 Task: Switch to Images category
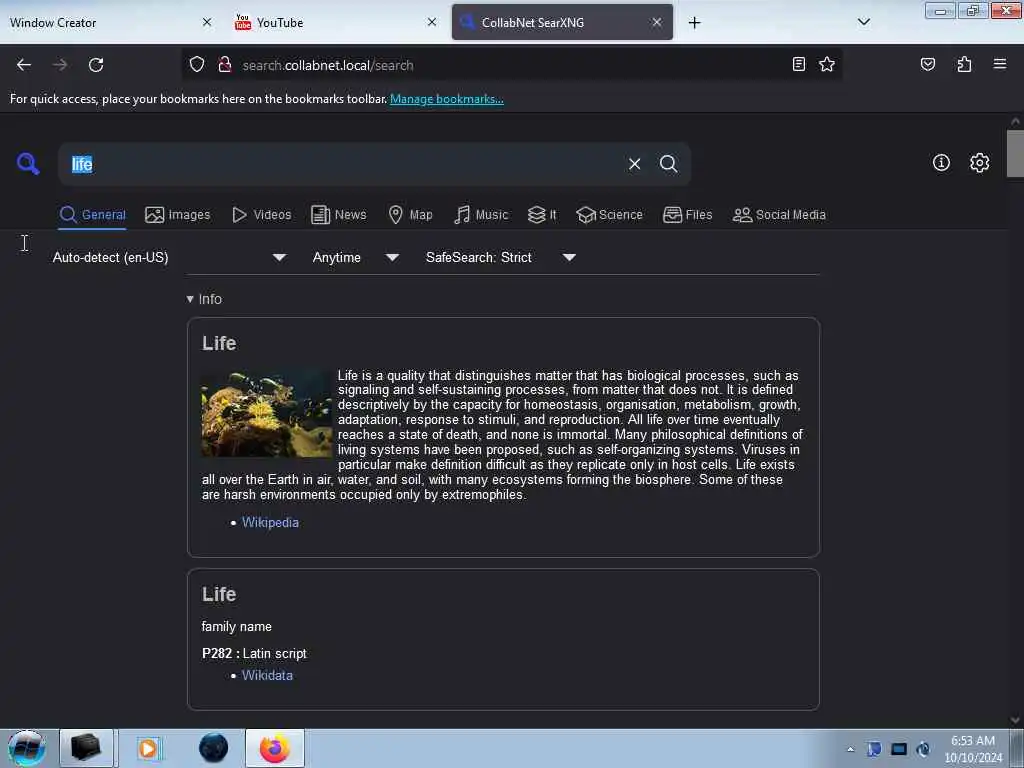[x=178, y=215]
